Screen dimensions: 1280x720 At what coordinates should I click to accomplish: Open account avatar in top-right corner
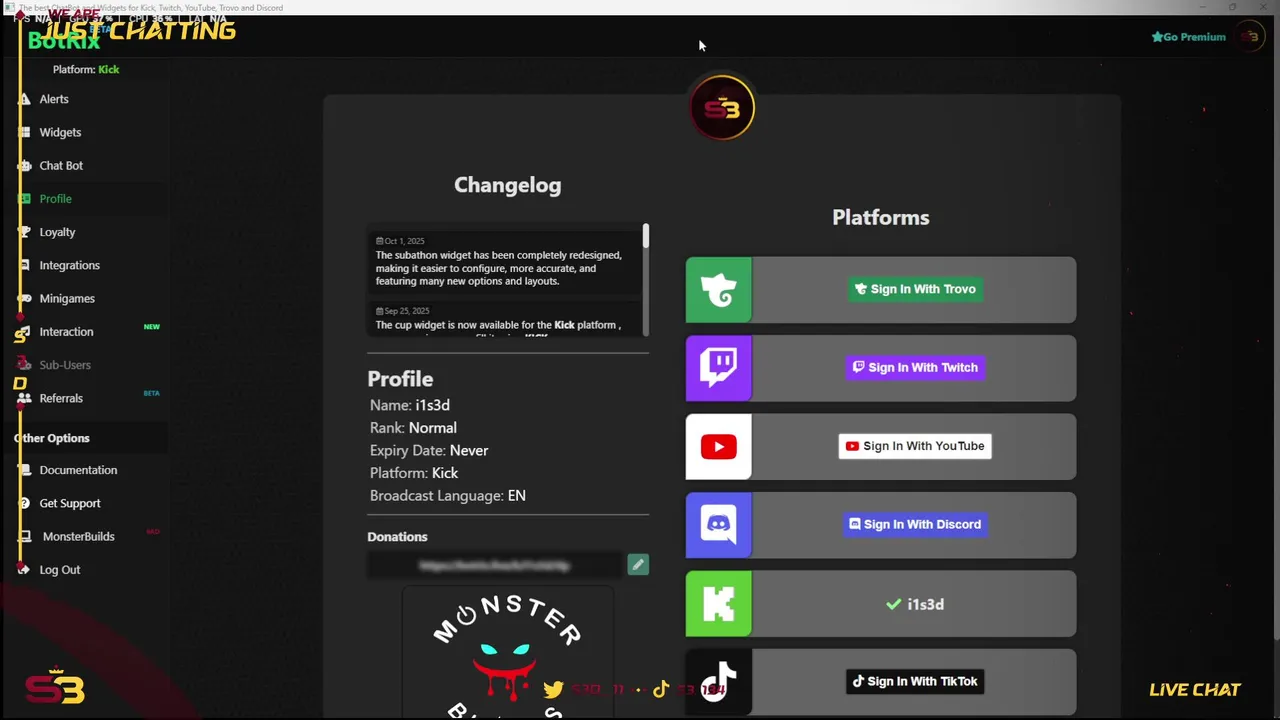pos(1249,37)
